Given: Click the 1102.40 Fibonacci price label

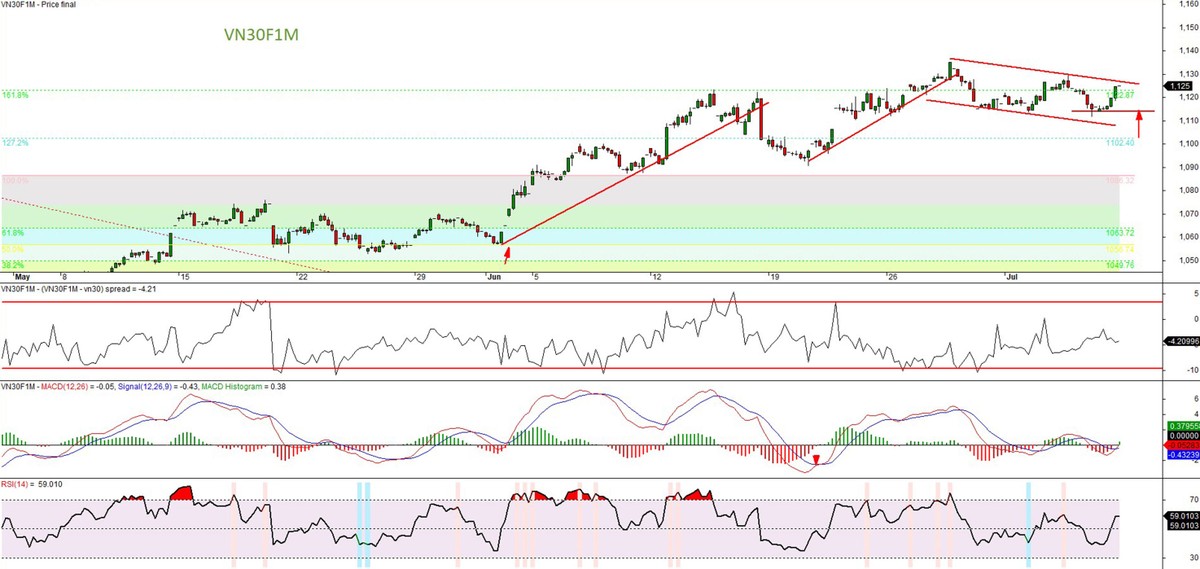Looking at the screenshot, I should coord(1119,144).
